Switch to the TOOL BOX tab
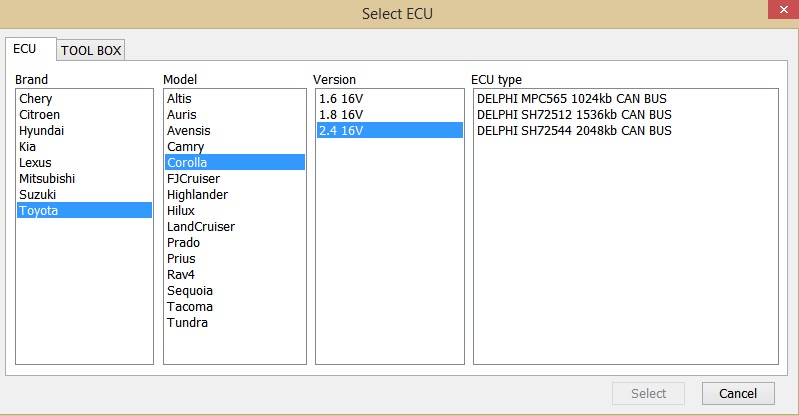This screenshot has width=799, height=416. pyautogui.click(x=91, y=50)
